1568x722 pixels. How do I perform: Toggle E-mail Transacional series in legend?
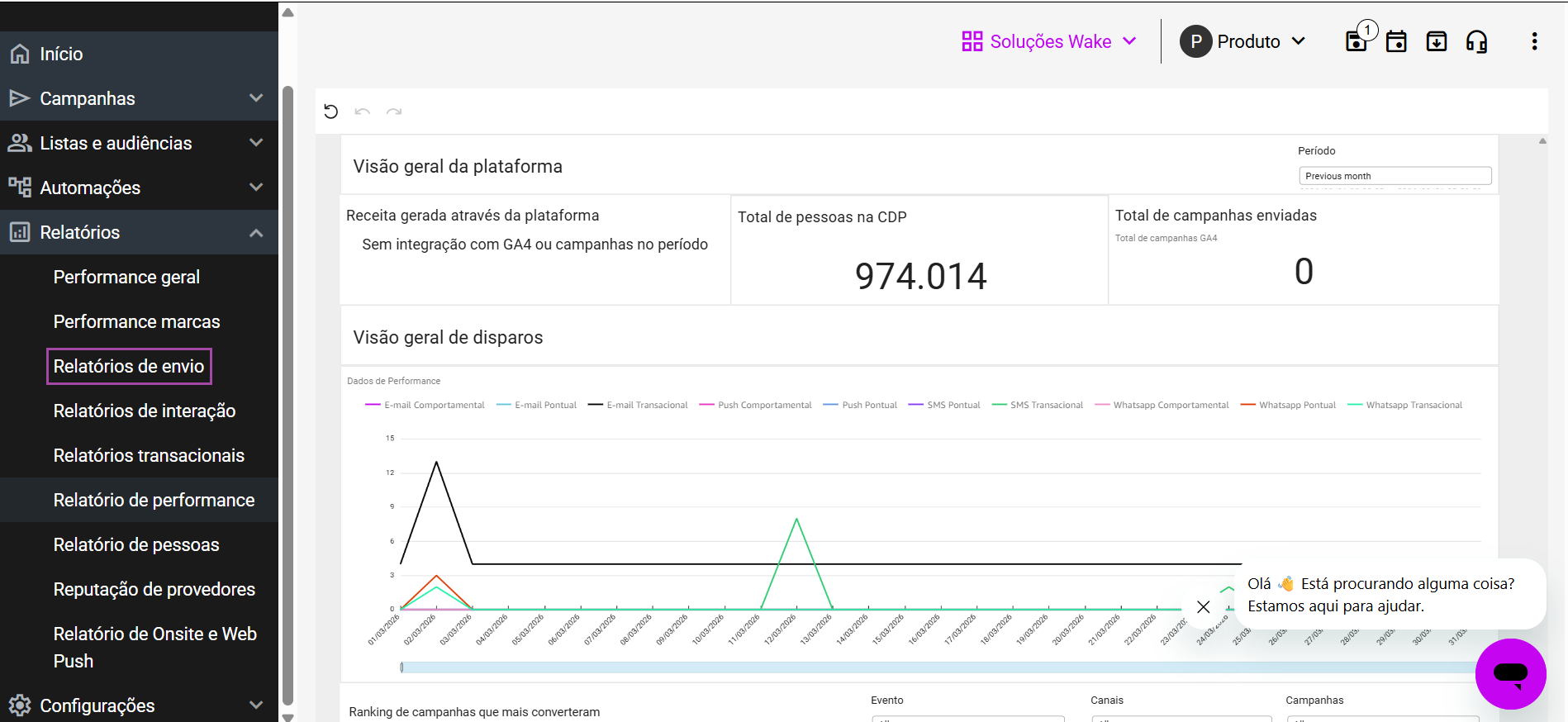pyautogui.click(x=638, y=405)
